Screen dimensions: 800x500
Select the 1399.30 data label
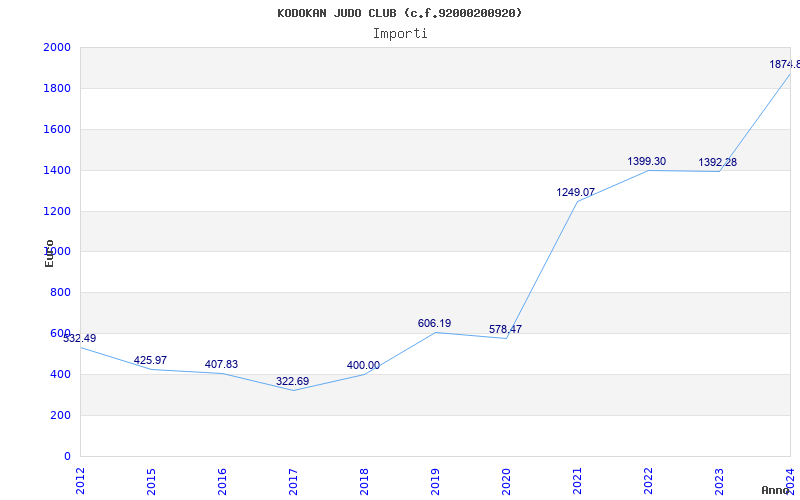pyautogui.click(x=646, y=162)
